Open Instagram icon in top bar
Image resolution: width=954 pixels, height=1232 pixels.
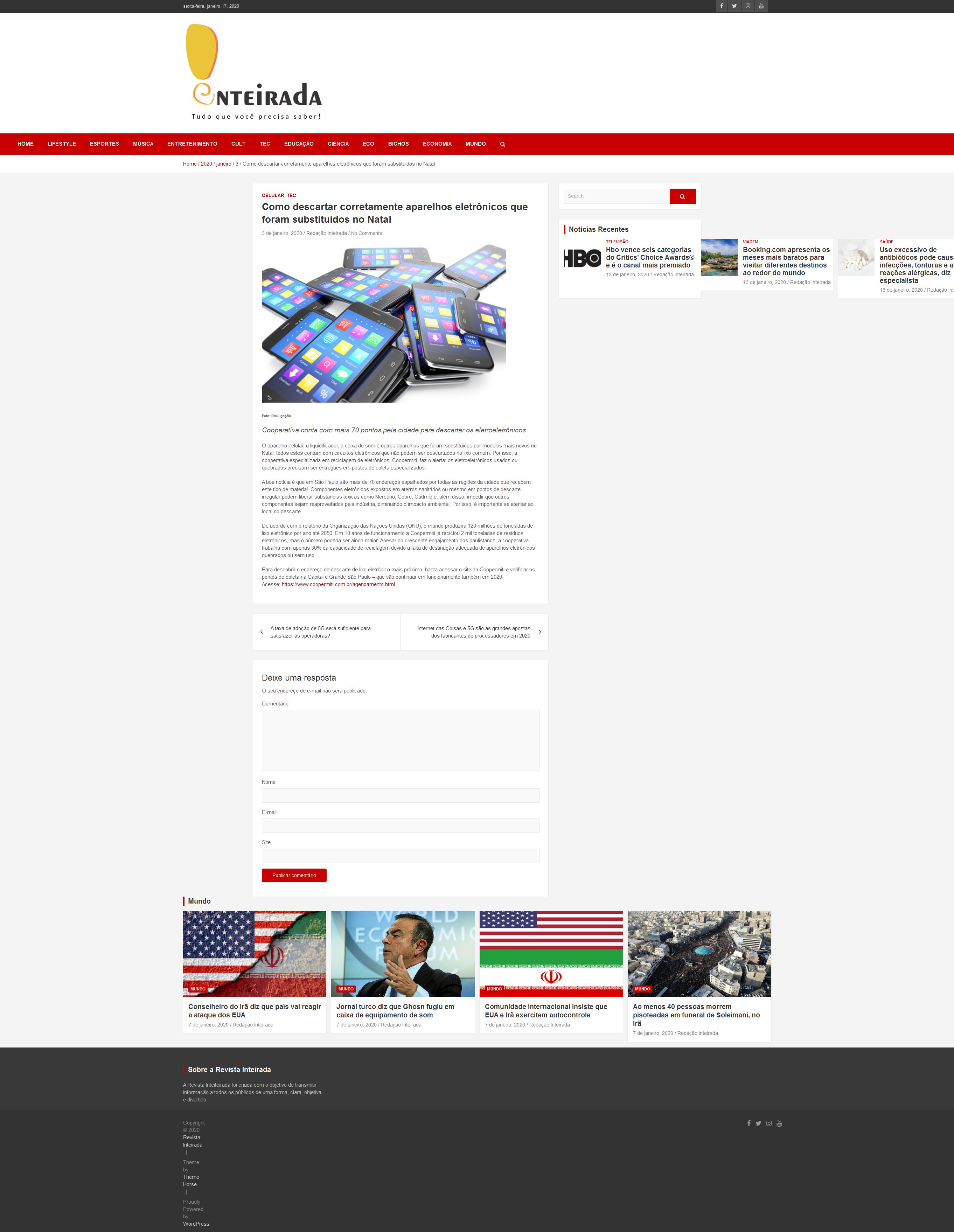coord(747,6)
